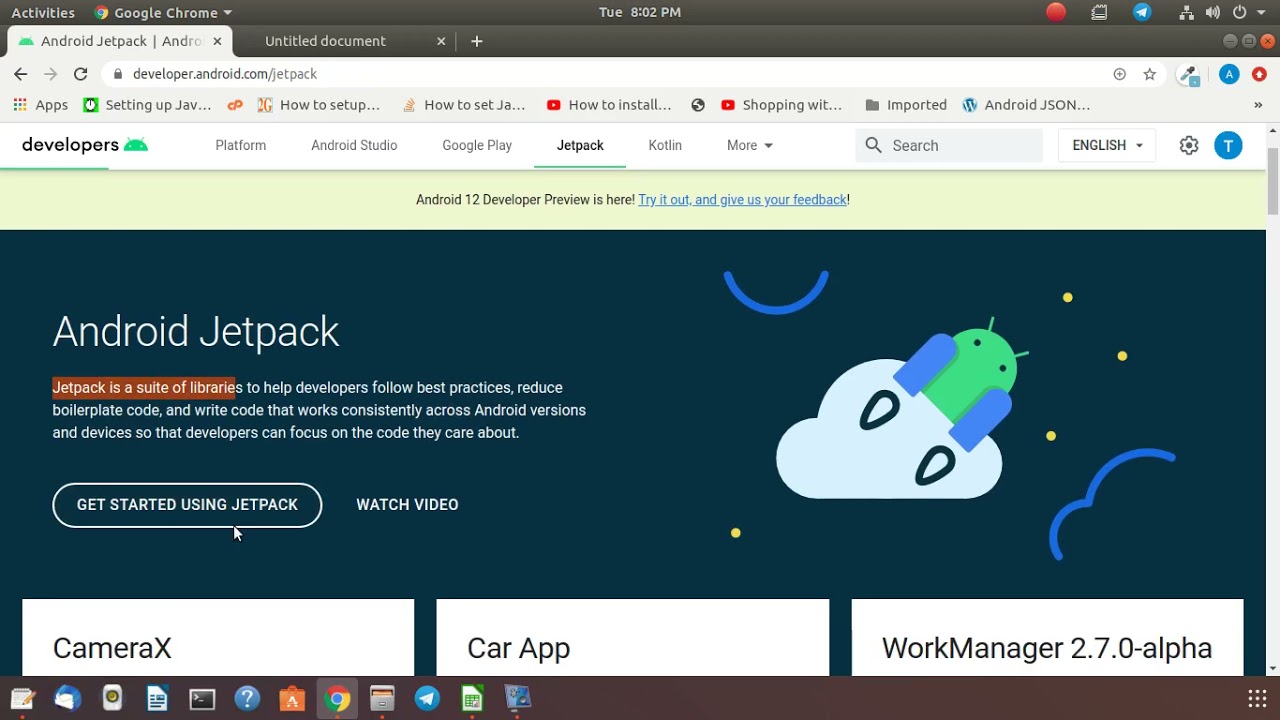This screenshot has height=720, width=1280.
Task: Expand the More navigation dropdown
Action: tap(750, 145)
